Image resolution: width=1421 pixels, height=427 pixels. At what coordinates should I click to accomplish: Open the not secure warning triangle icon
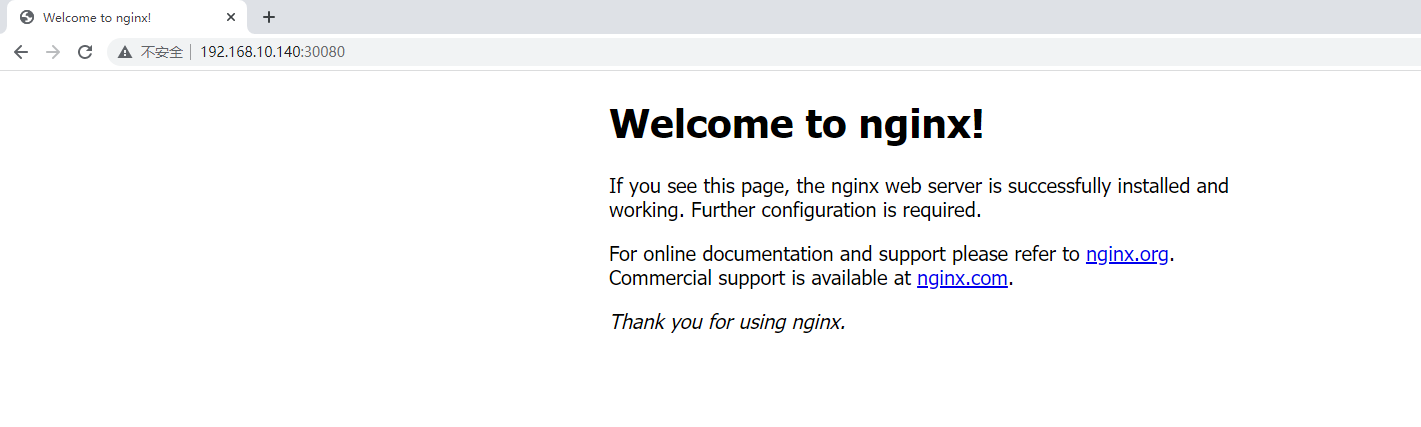pyautogui.click(x=125, y=52)
